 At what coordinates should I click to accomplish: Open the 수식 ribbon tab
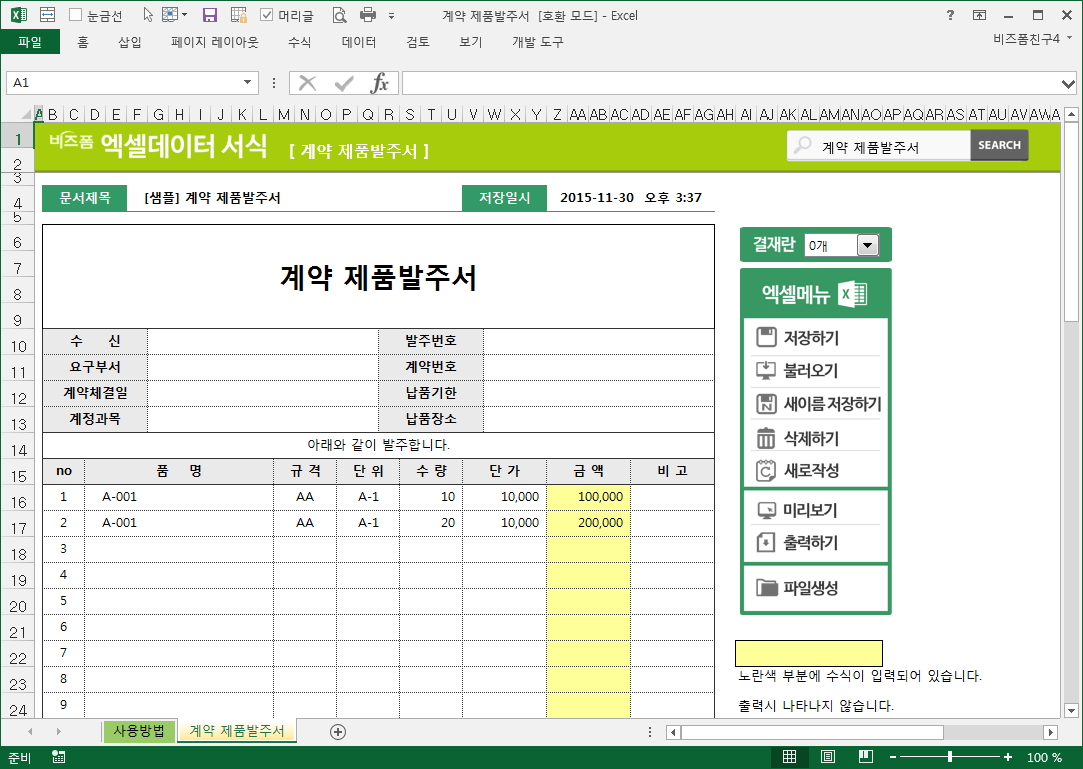point(299,42)
